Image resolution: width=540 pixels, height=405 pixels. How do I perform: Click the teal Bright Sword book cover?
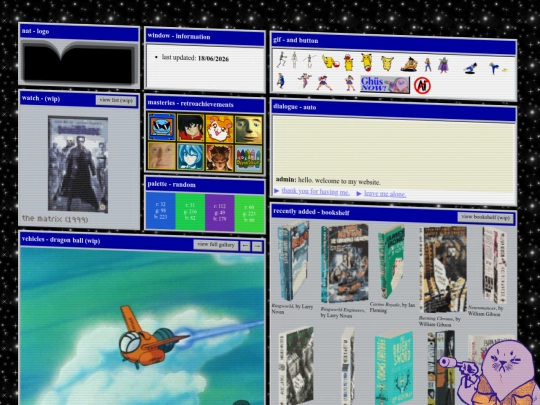pos(394,368)
